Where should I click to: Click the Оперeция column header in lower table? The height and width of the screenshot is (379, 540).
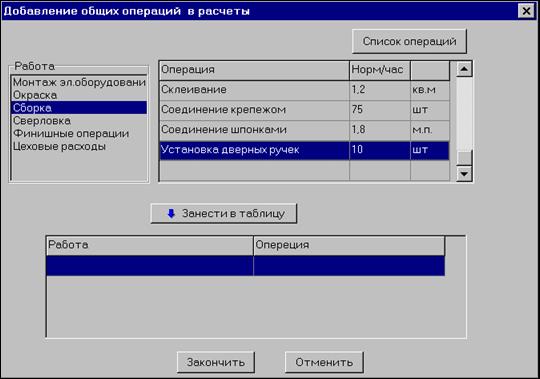pos(349,245)
